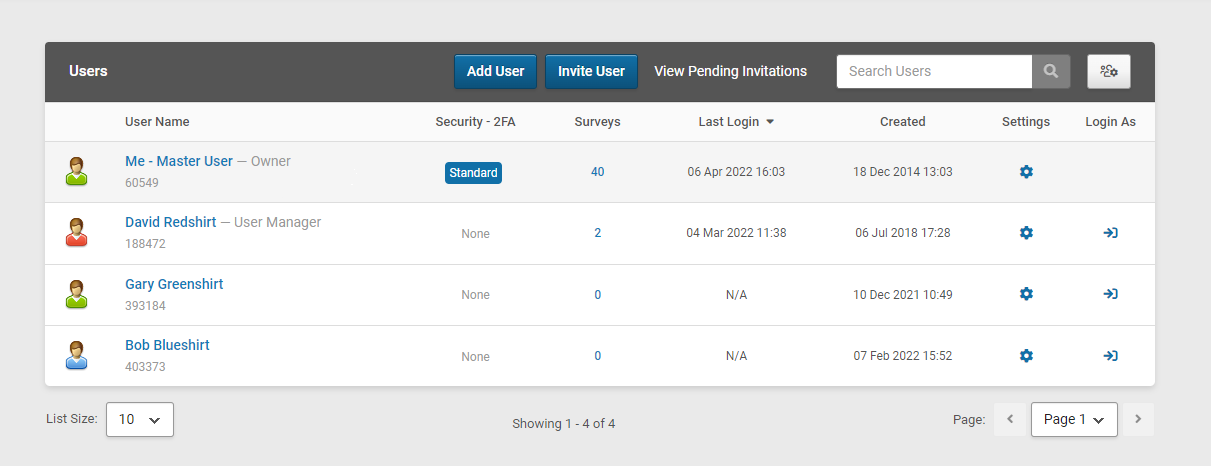Open the Page 1 dropdown
The height and width of the screenshot is (466, 1211).
coord(1074,420)
